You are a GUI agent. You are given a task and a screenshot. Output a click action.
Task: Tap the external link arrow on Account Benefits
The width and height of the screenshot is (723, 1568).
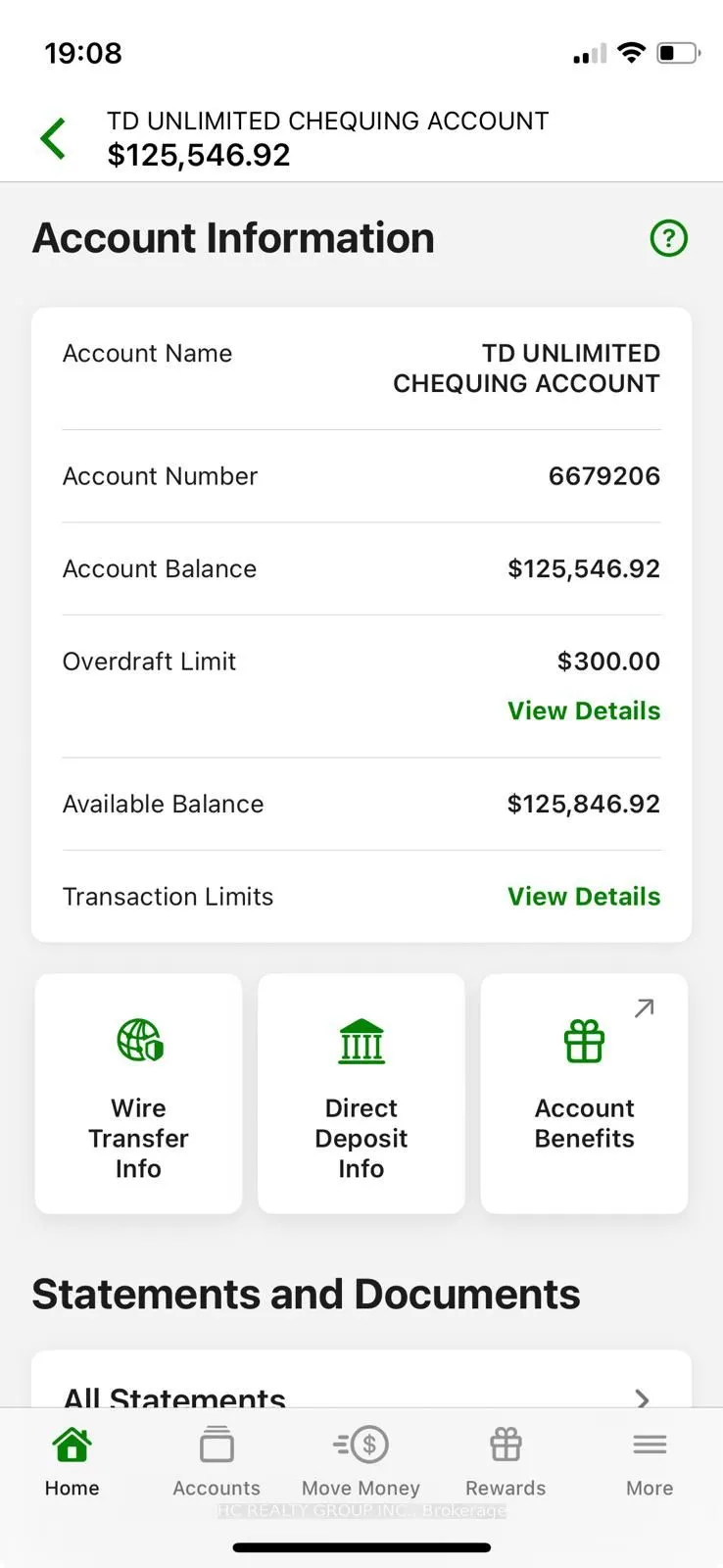(x=644, y=1007)
